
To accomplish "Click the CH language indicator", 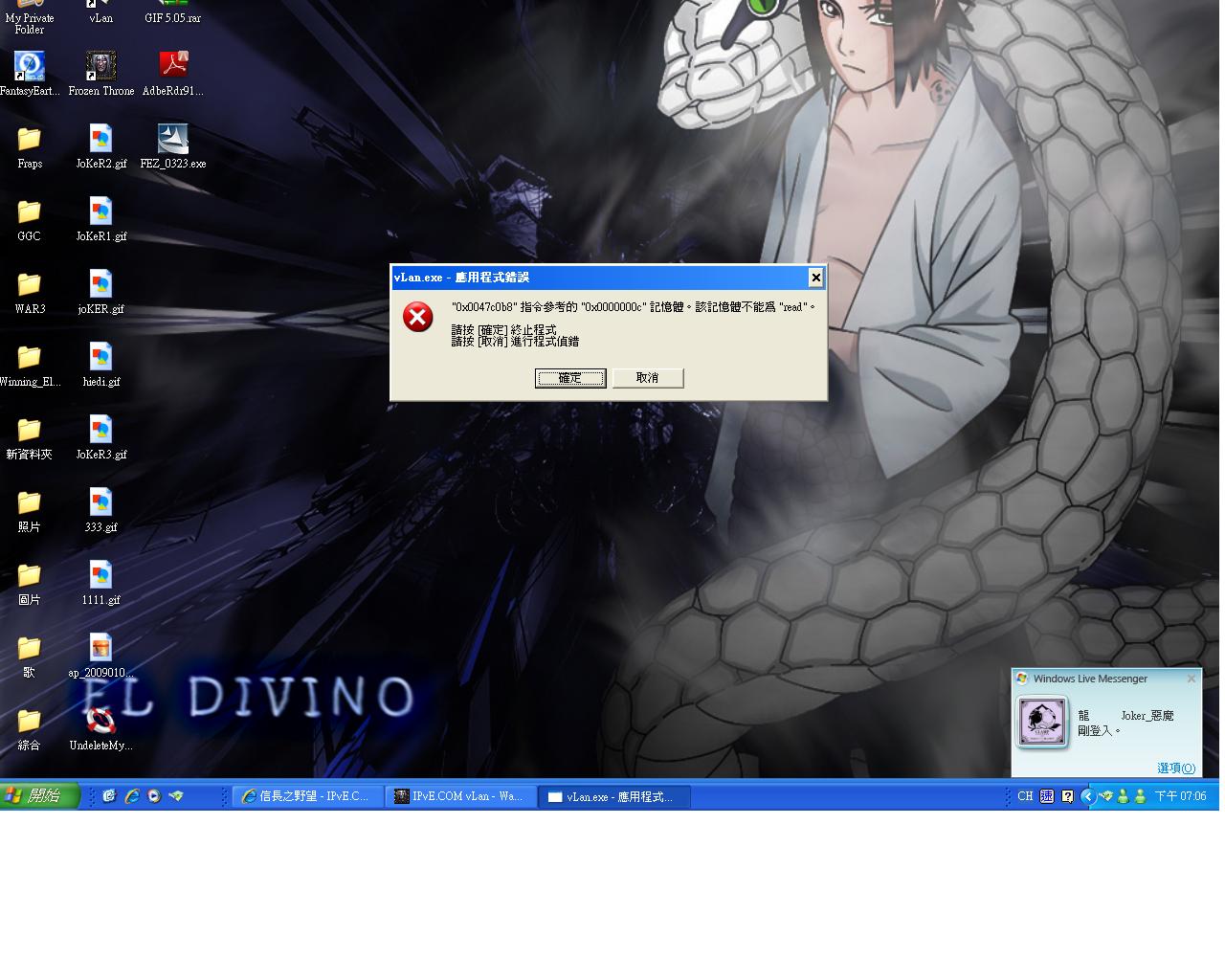I will click(x=1025, y=796).
